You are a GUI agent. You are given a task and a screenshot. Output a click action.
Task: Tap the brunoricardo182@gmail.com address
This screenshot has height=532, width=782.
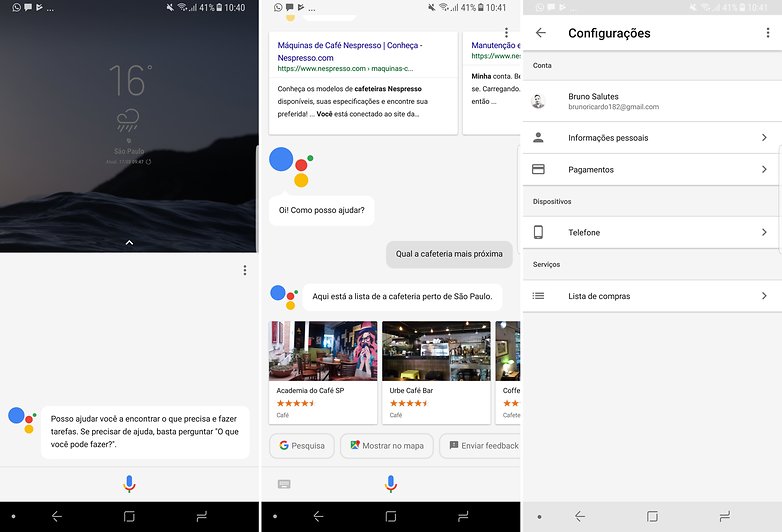point(613,107)
